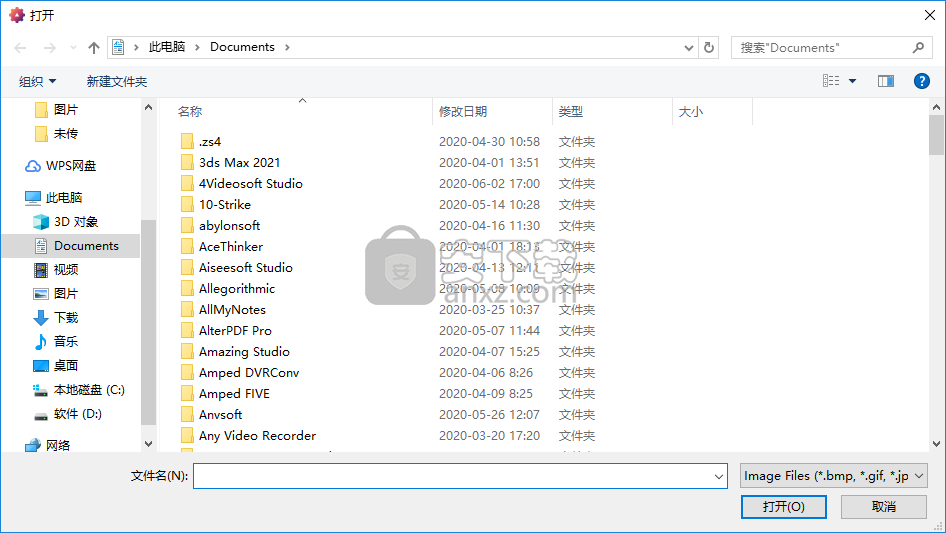This screenshot has width=946, height=533.
Task: Select 软件 (D:) drive
Action: pos(68,414)
